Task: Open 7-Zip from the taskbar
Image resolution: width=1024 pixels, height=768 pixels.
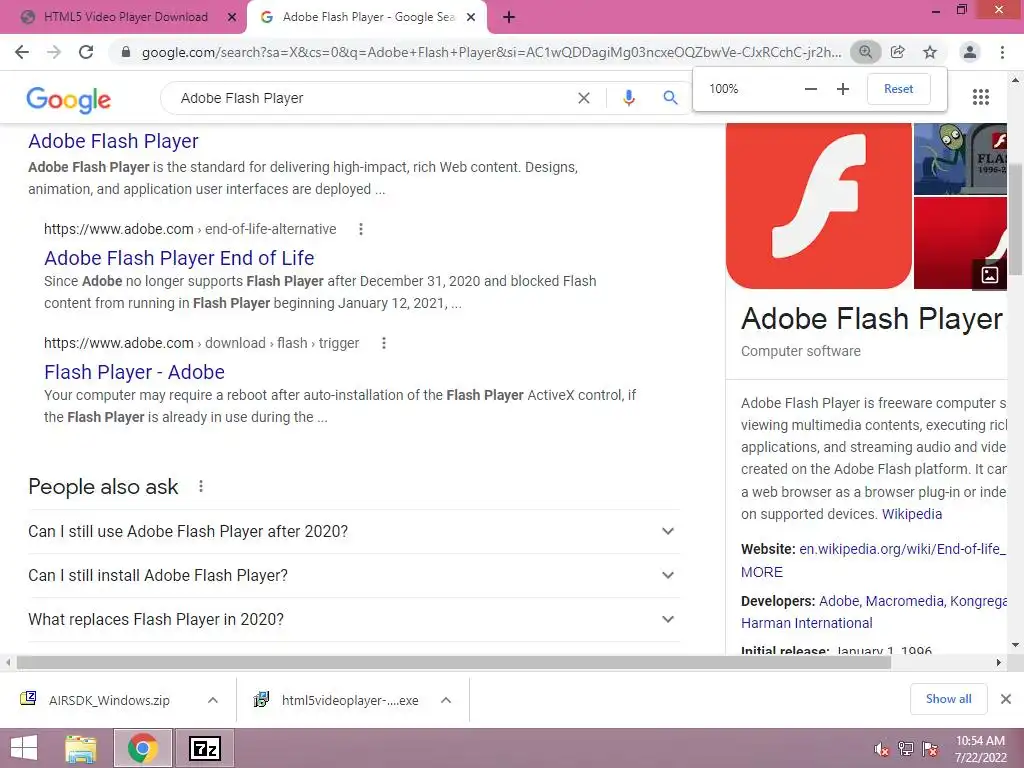Action: tap(204, 748)
